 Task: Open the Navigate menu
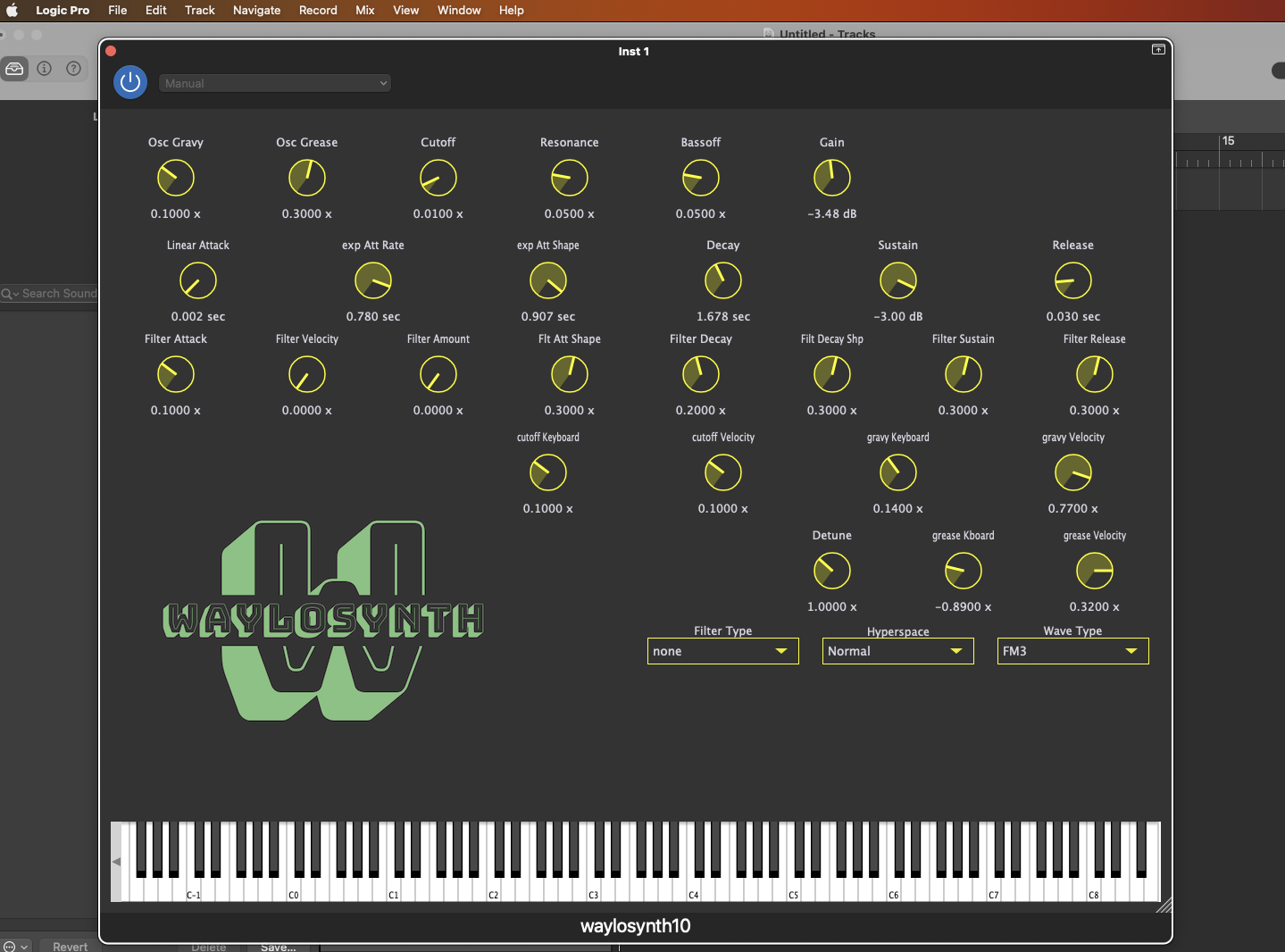pos(257,11)
